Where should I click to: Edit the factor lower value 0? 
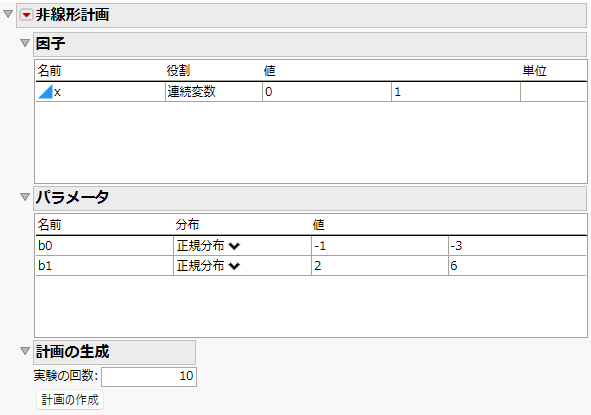(327, 92)
